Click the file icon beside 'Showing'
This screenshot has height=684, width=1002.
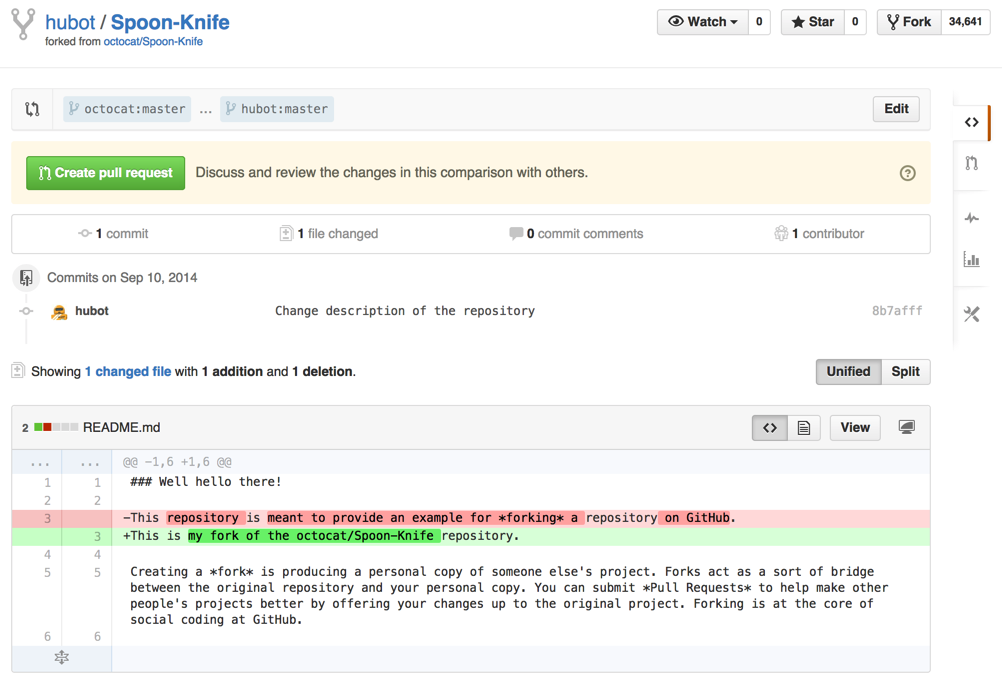[x=18, y=371]
